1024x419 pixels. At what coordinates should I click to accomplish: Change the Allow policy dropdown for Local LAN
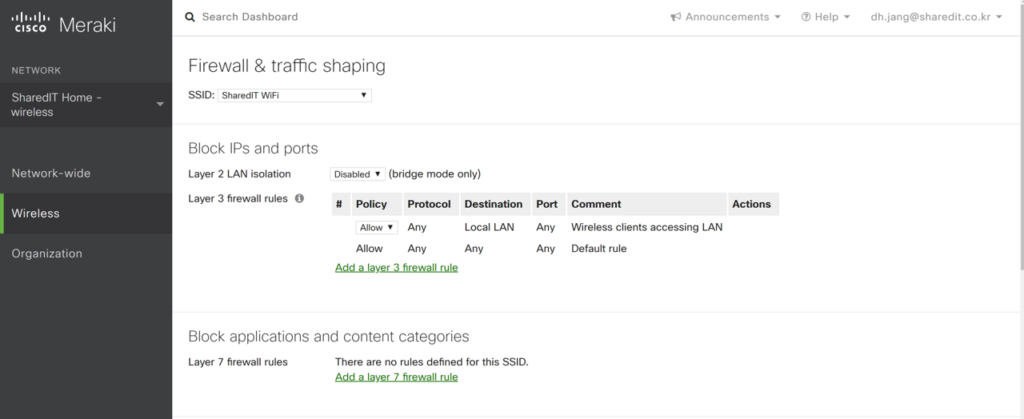tap(376, 228)
